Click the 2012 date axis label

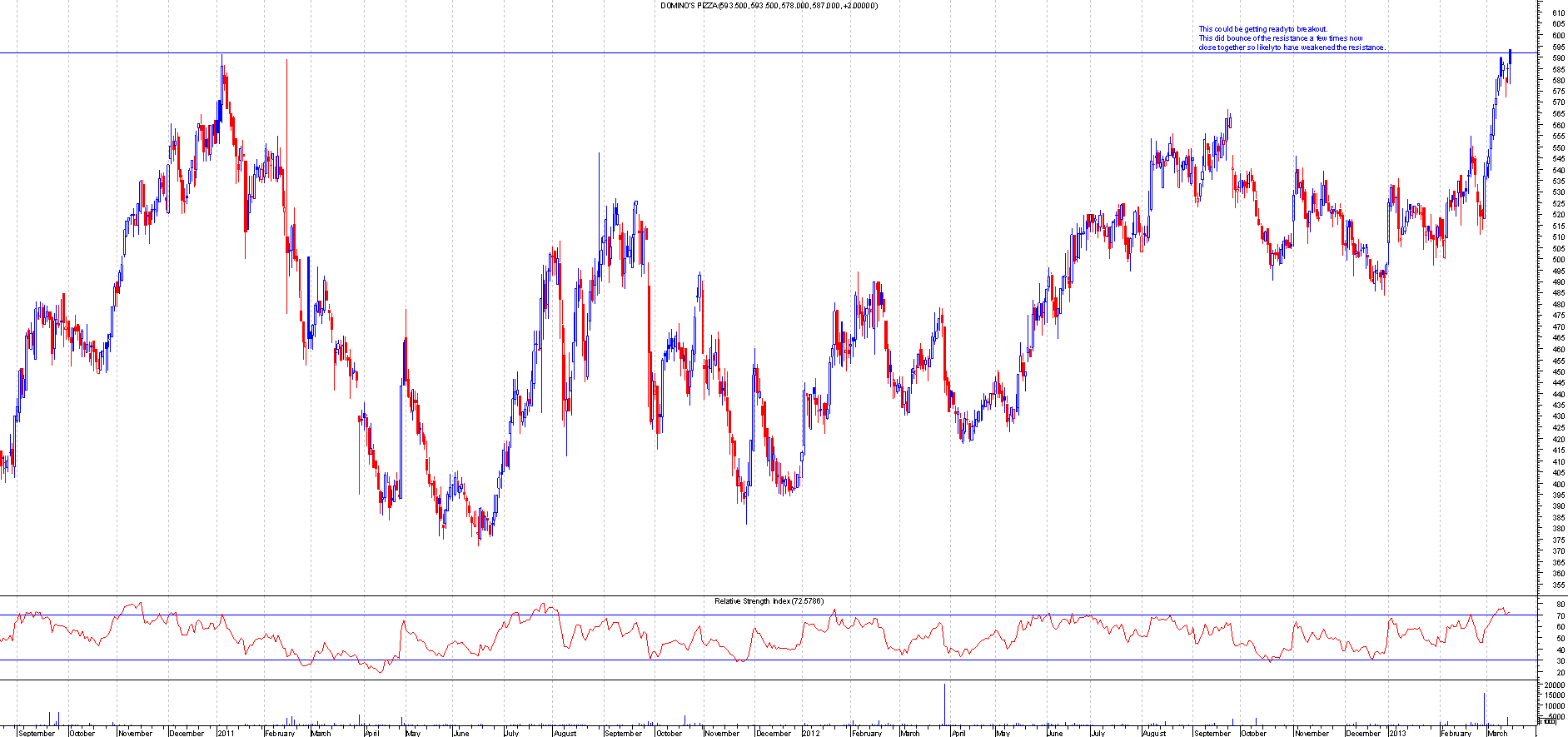coord(812,733)
